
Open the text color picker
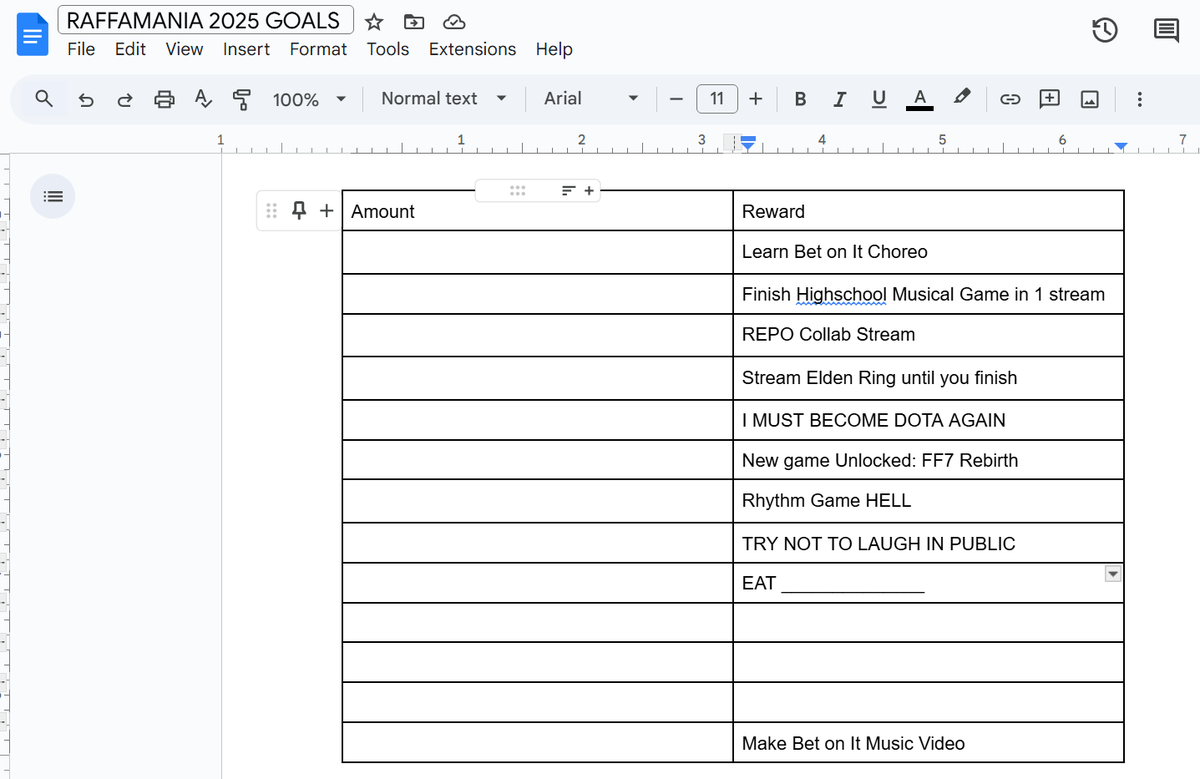coord(919,99)
